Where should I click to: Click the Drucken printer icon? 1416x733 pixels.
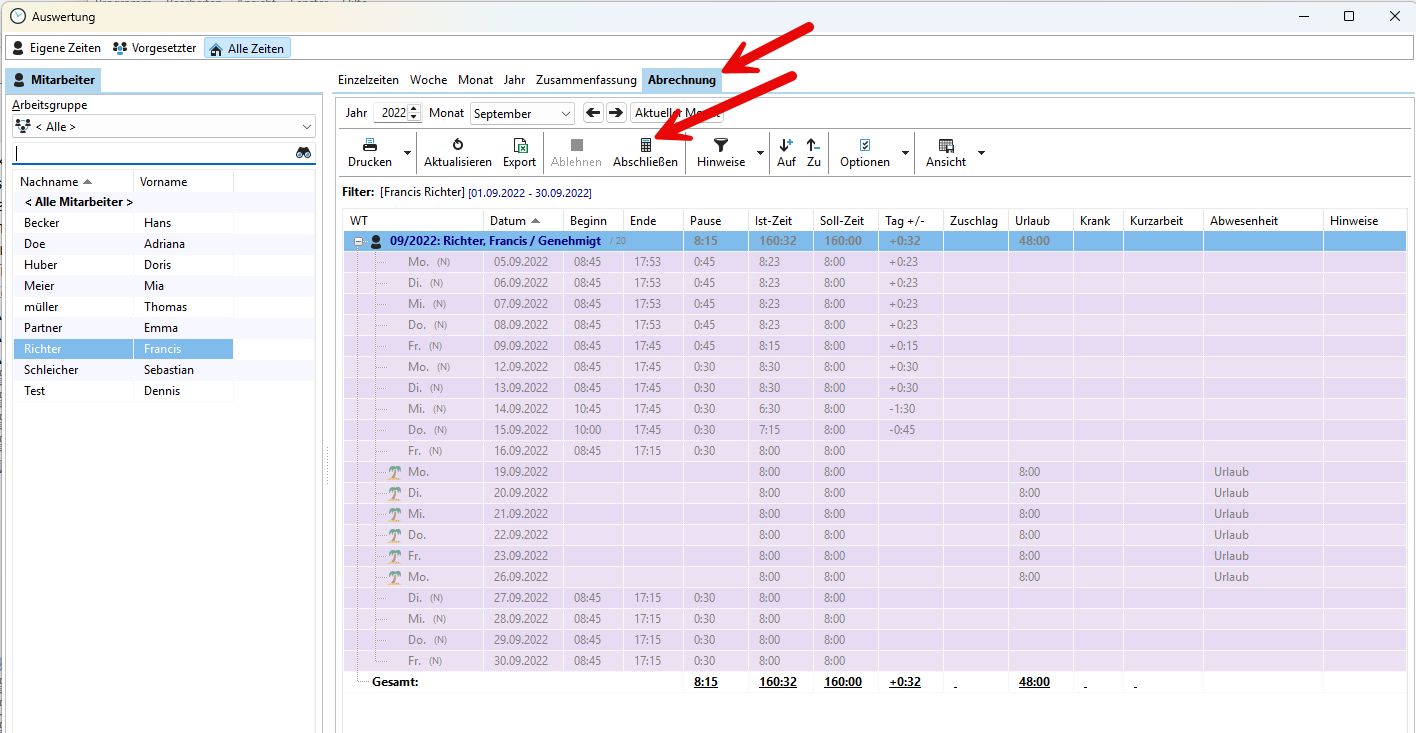[x=370, y=146]
